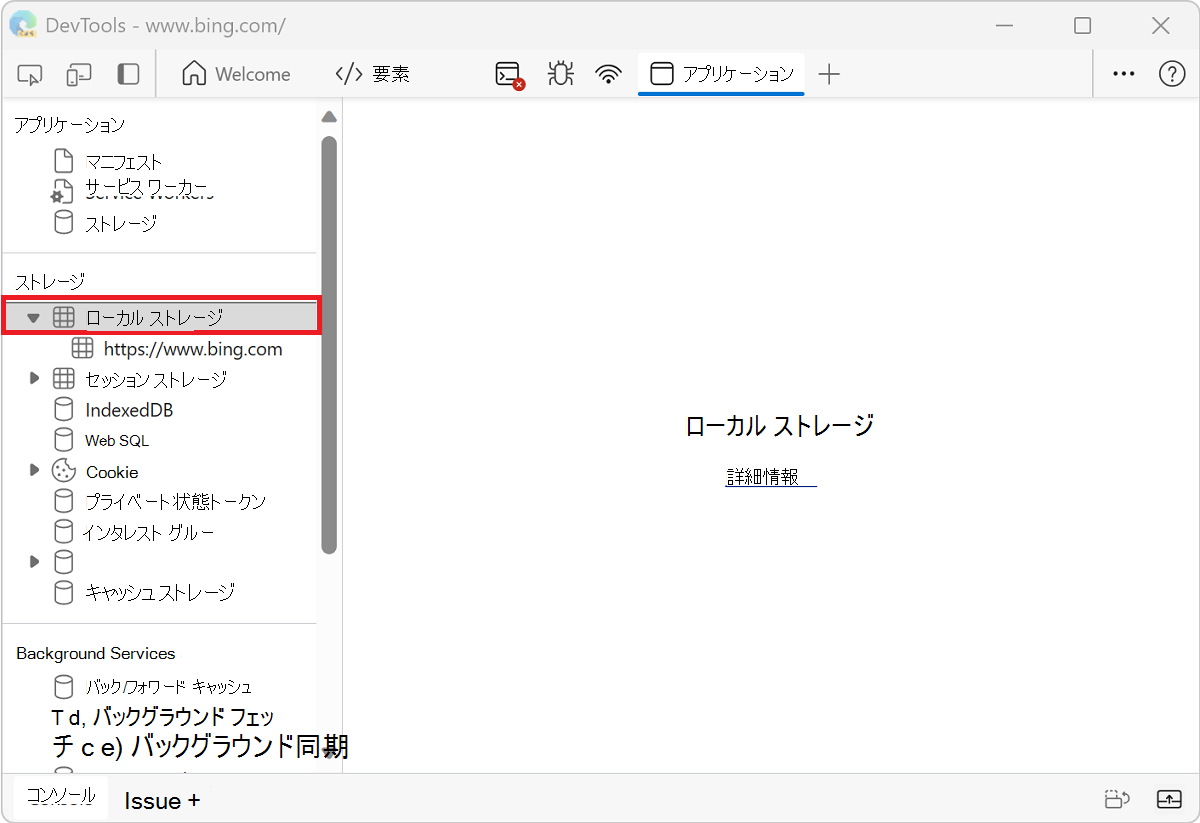Select the inspect element tool

pyautogui.click(x=29, y=73)
